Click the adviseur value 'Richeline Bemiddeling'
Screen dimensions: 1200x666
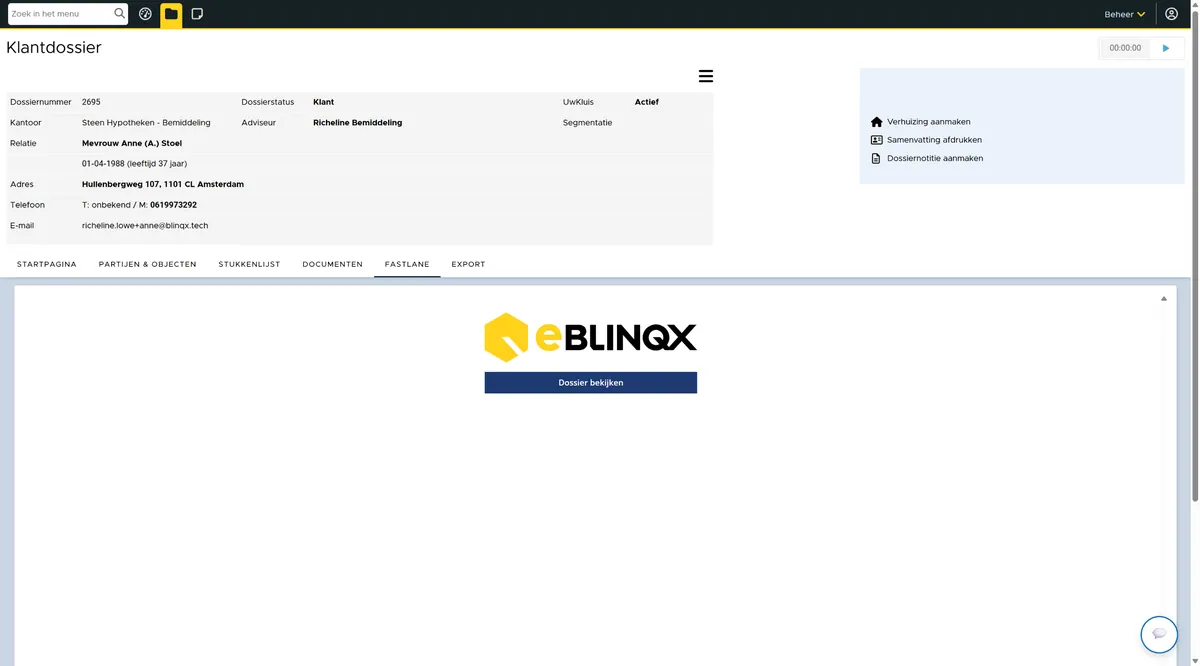click(x=357, y=123)
